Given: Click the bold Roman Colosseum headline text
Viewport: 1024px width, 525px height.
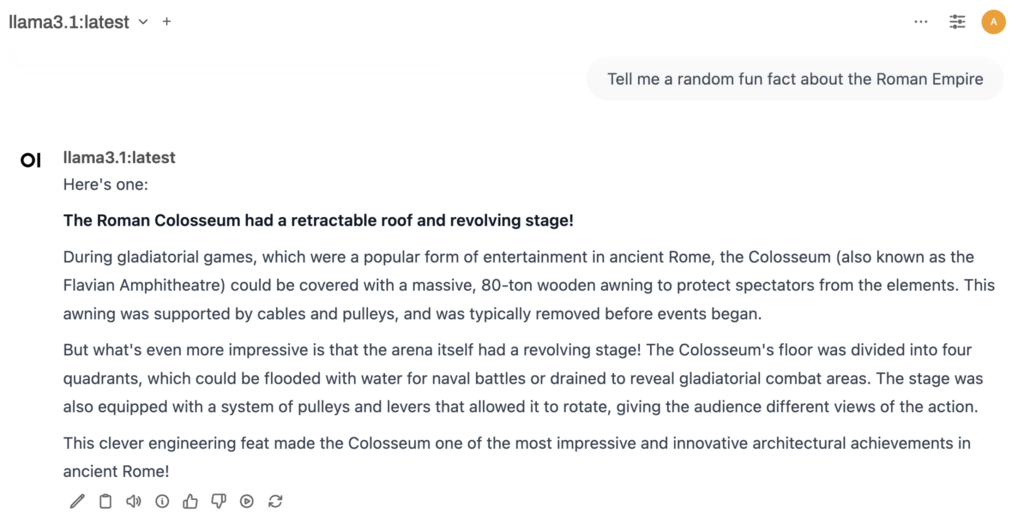Looking at the screenshot, I should [318, 220].
